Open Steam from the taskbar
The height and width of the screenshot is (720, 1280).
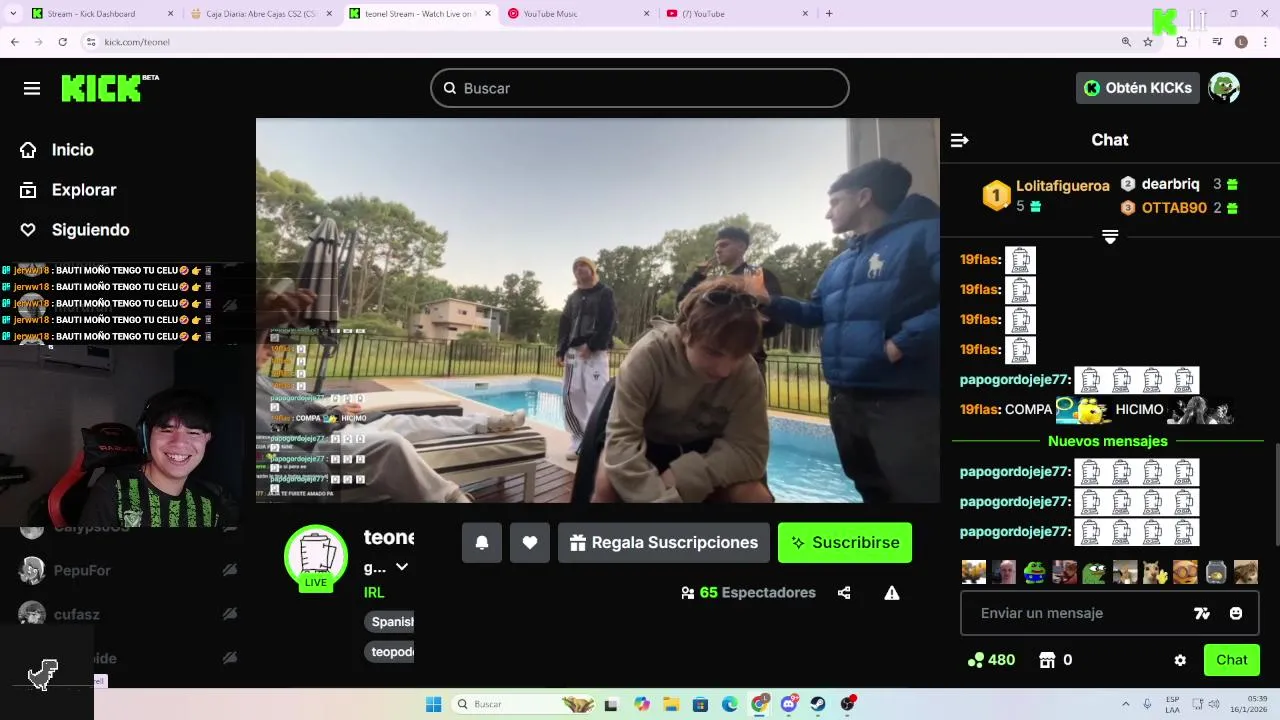818,704
